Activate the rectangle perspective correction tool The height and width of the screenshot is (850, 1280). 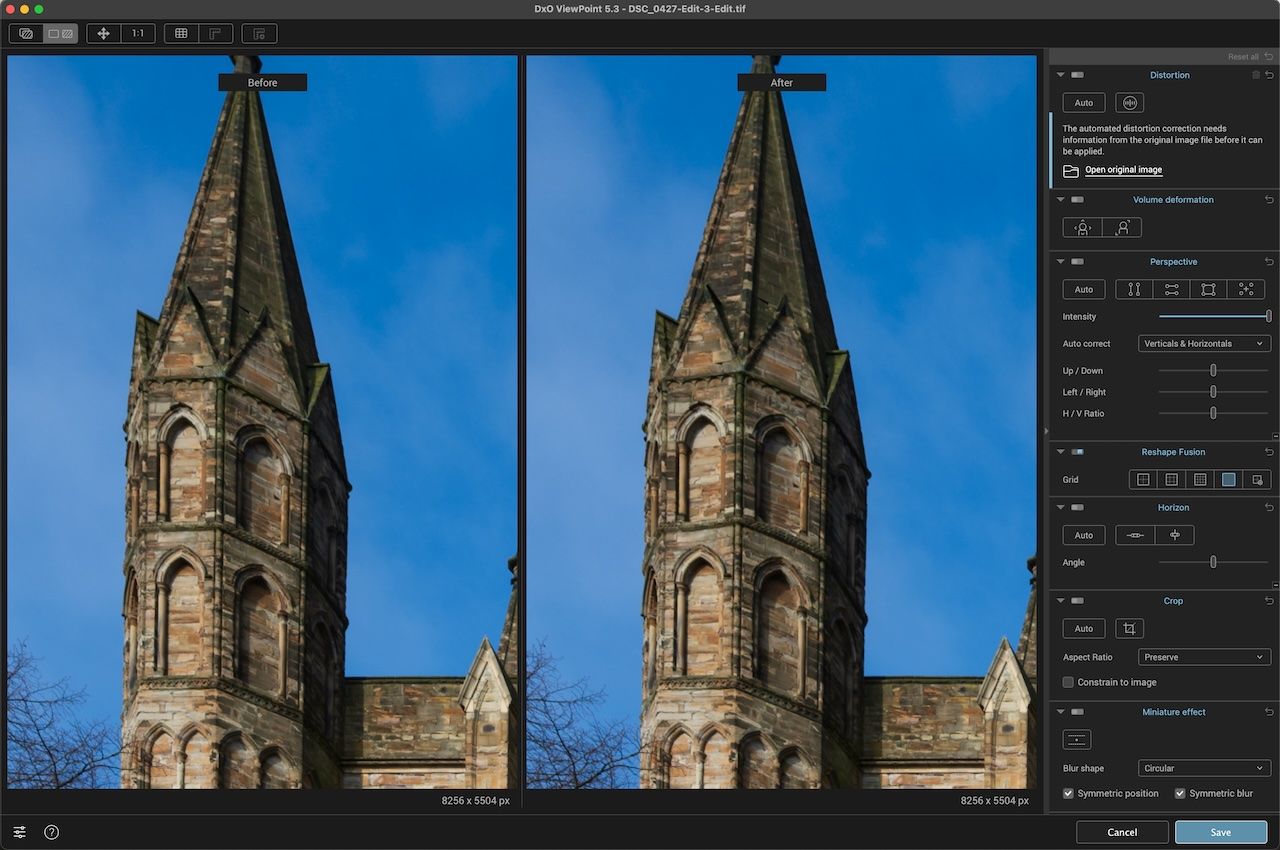(x=1208, y=289)
